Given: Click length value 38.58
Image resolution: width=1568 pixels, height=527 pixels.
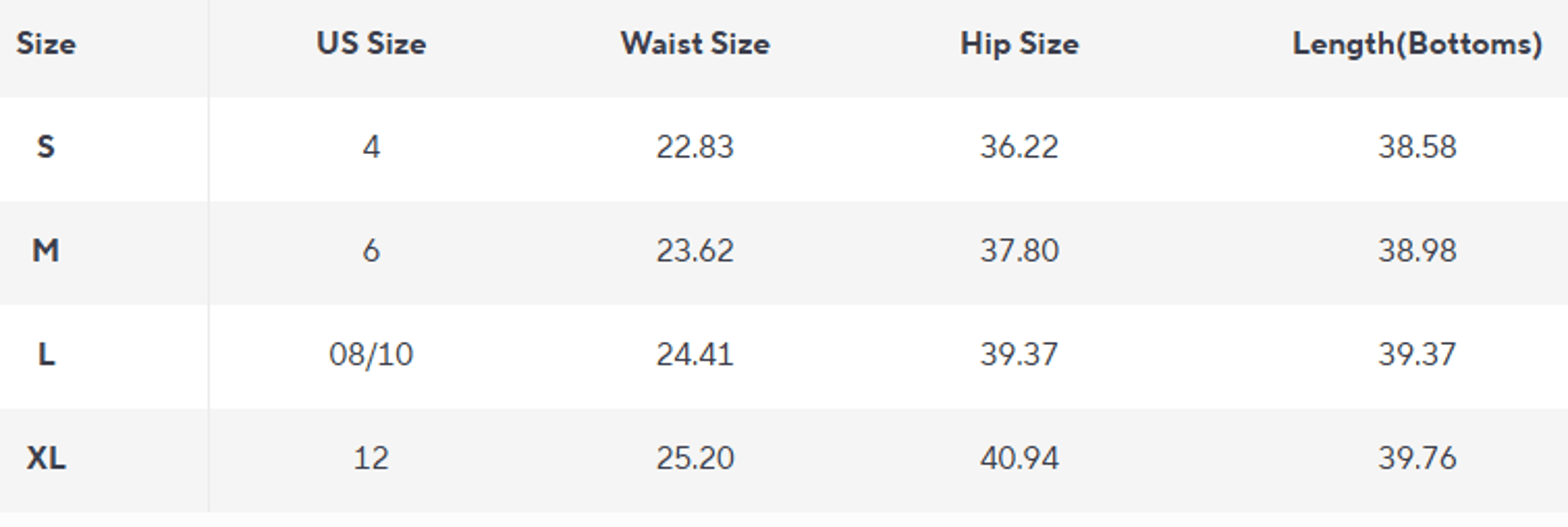Looking at the screenshot, I should (1418, 147).
